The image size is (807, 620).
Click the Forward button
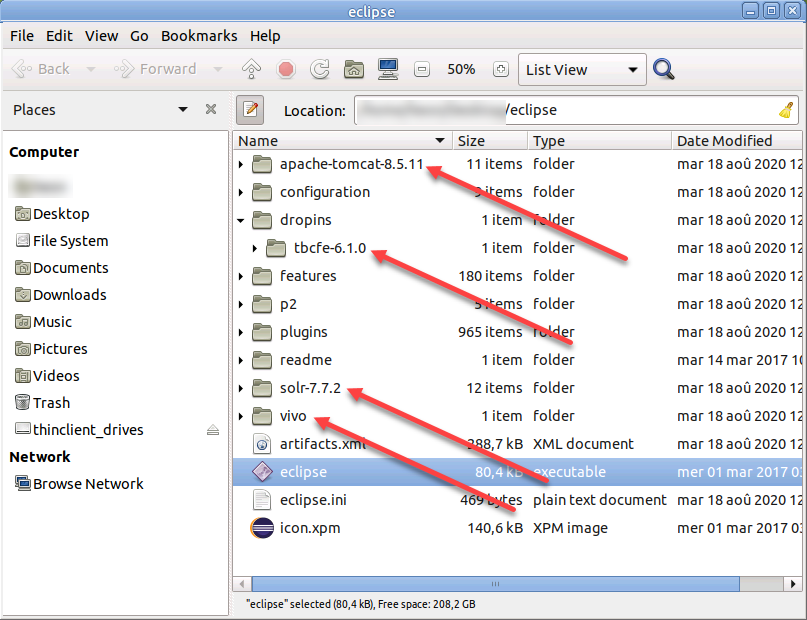[156, 69]
